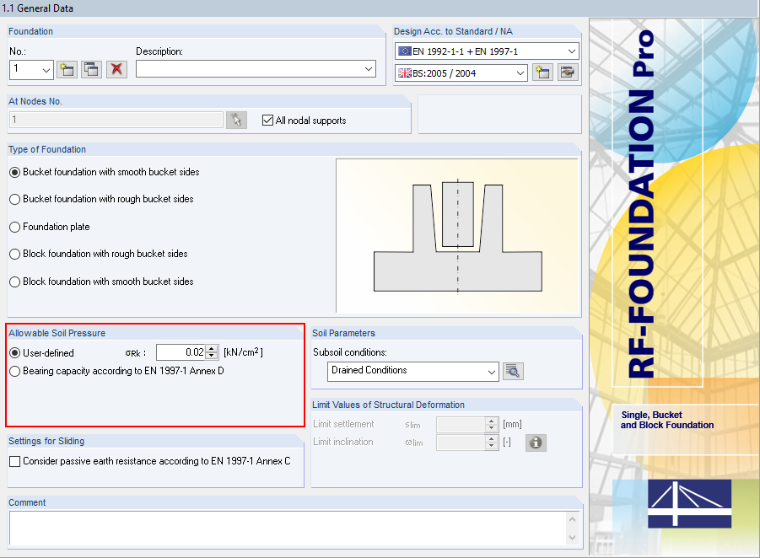Click the Soil Parameters header

point(344,333)
